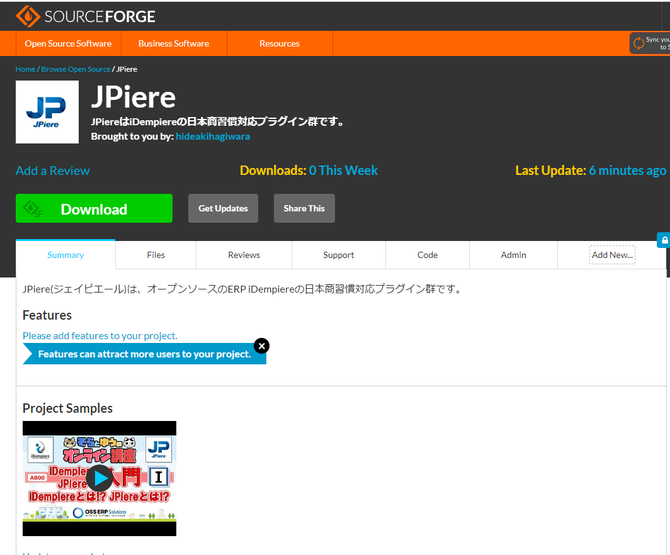Click the Features can attract more users banner

coord(144,354)
